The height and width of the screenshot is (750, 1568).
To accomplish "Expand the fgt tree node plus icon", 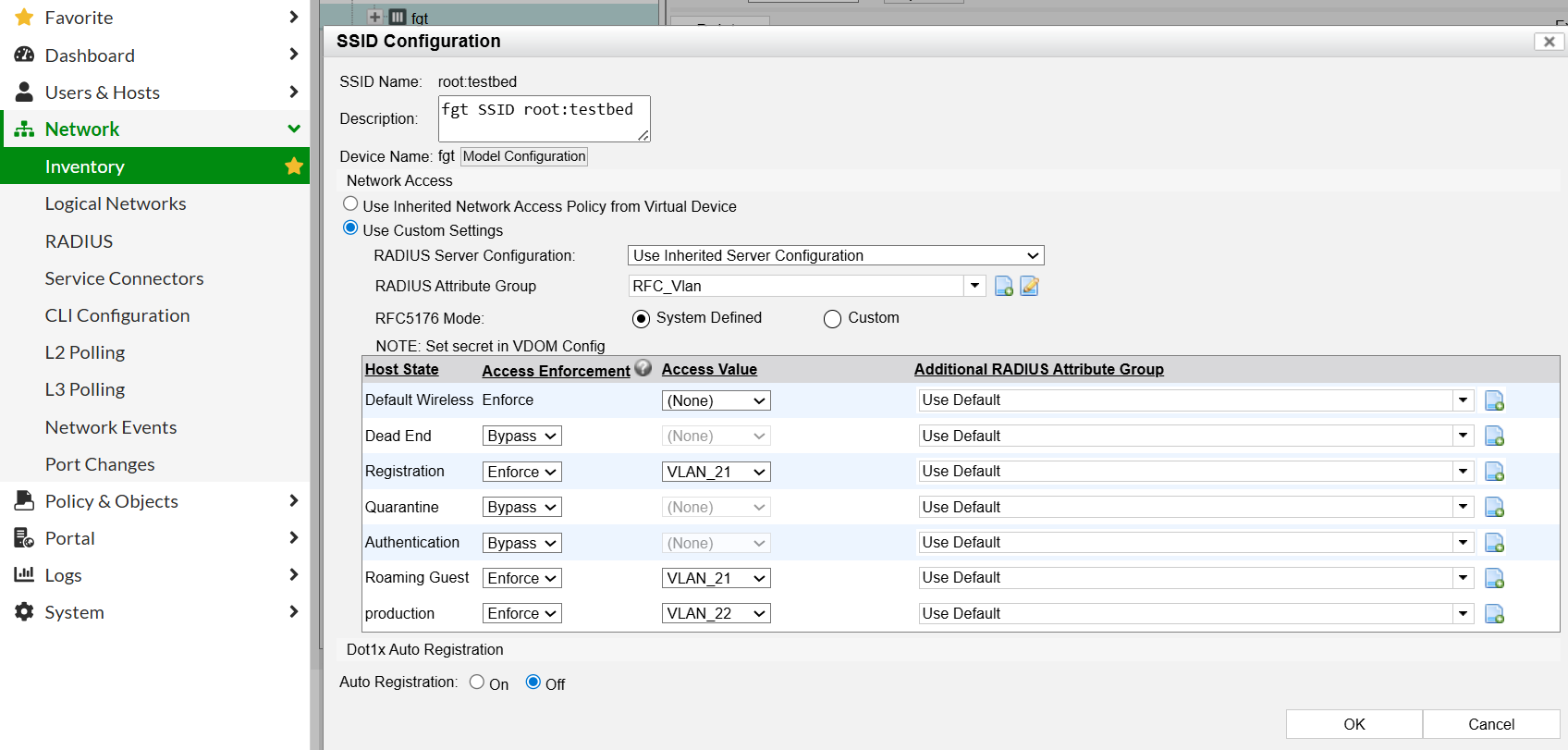I will (x=374, y=17).
